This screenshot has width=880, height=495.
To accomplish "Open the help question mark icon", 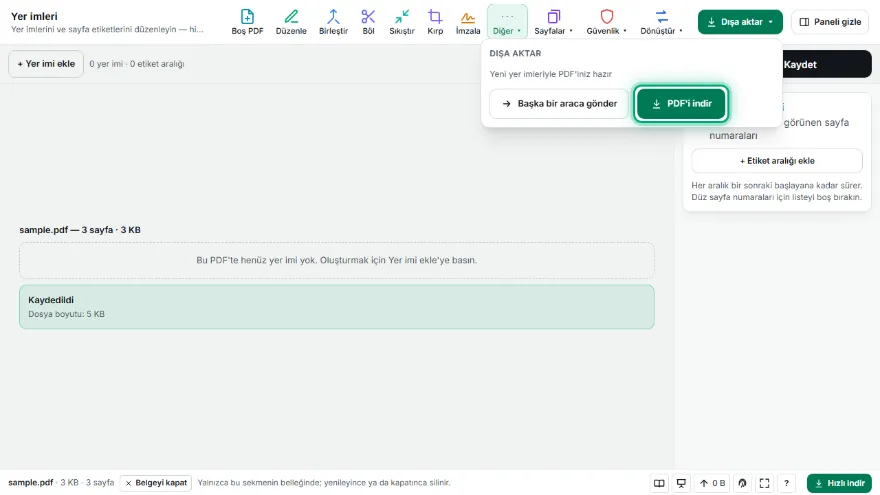I will (x=786, y=483).
